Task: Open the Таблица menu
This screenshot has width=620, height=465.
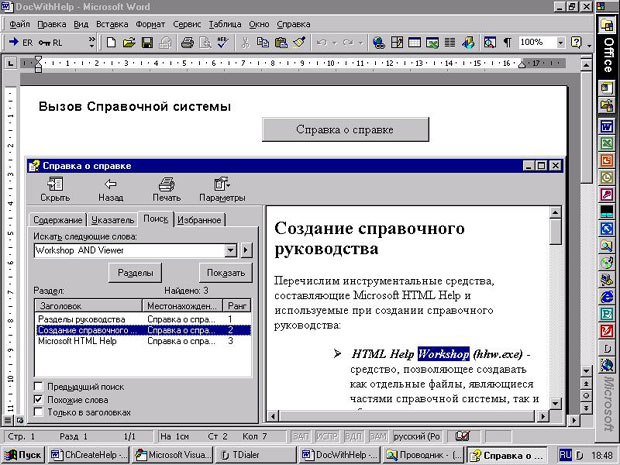Action: coord(225,24)
